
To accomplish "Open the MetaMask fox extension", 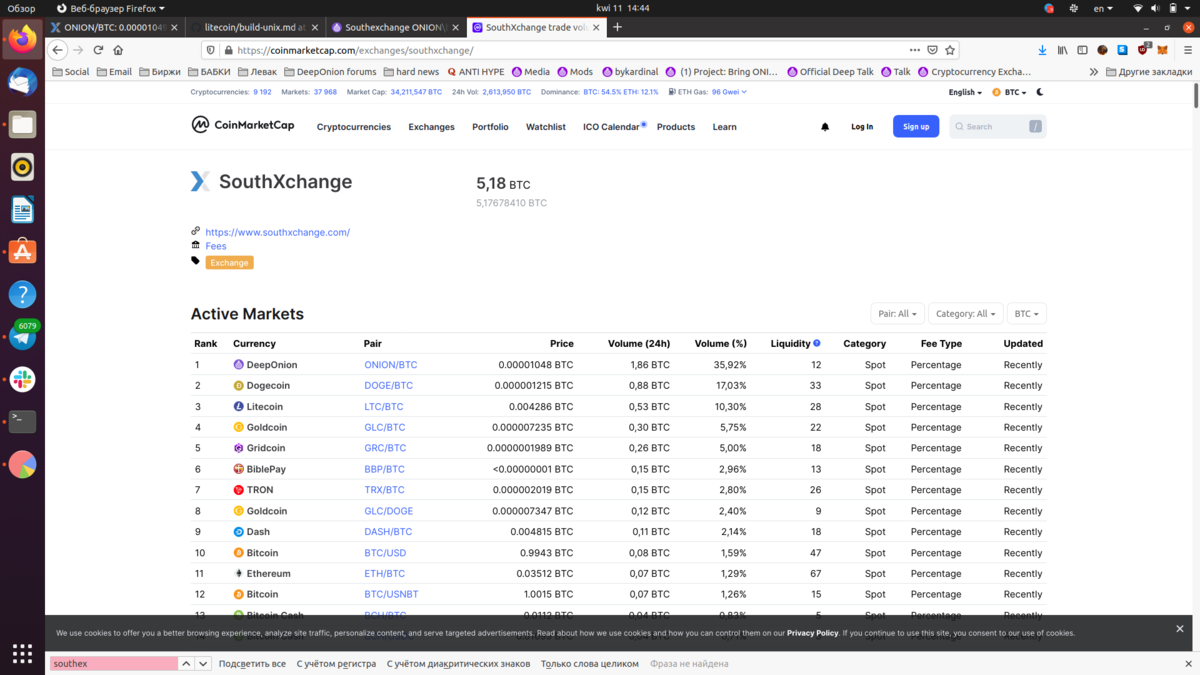I will tap(1162, 50).
